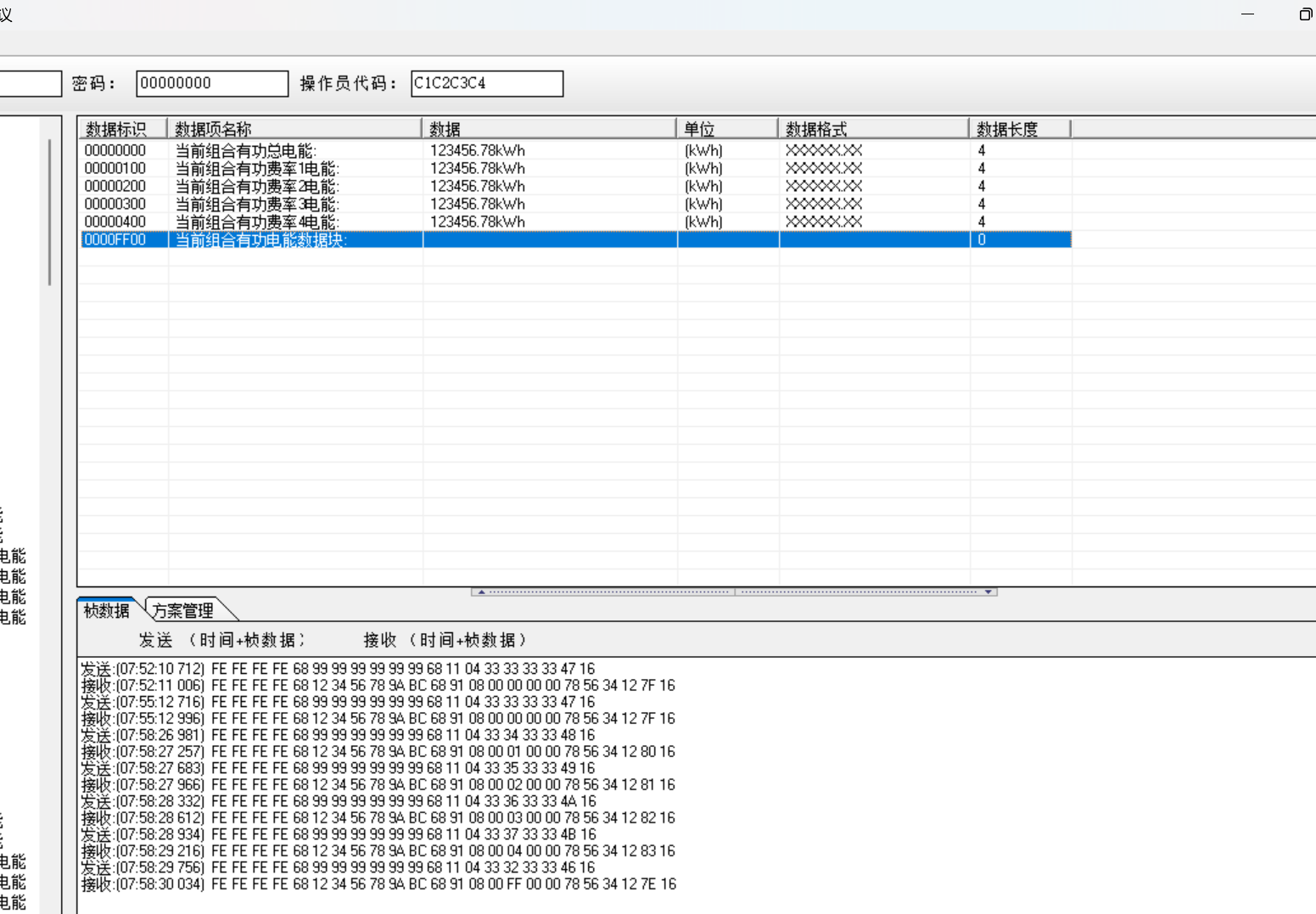This screenshot has width=1316, height=914.
Task: Select the highlighted 0000FF00 row
Action: point(576,239)
